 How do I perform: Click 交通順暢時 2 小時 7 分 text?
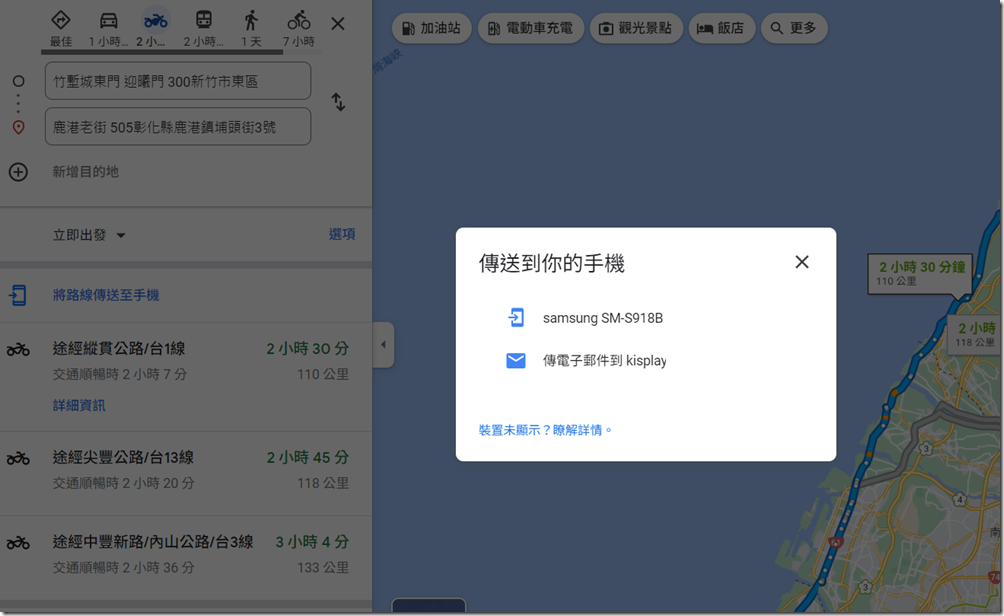120,374
